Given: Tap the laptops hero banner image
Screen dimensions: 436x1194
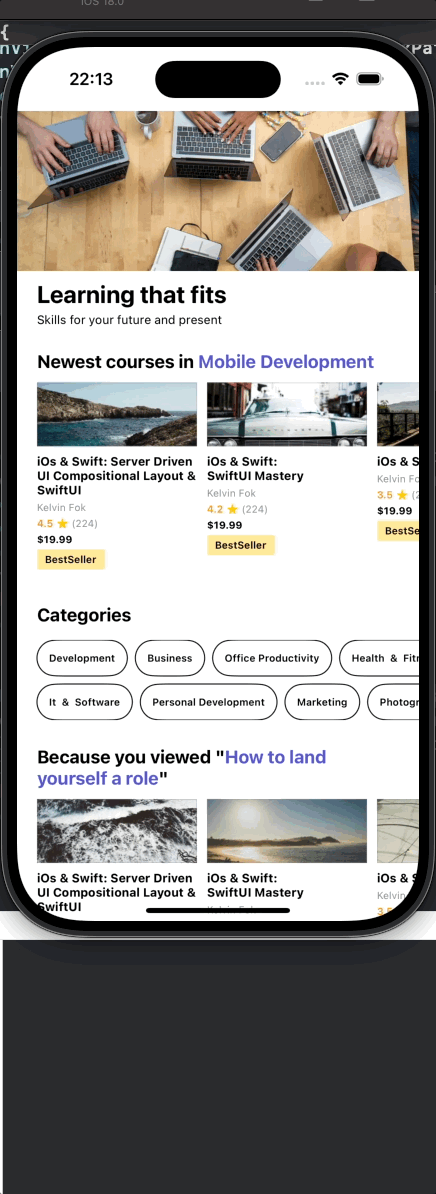Looking at the screenshot, I should pos(218,190).
